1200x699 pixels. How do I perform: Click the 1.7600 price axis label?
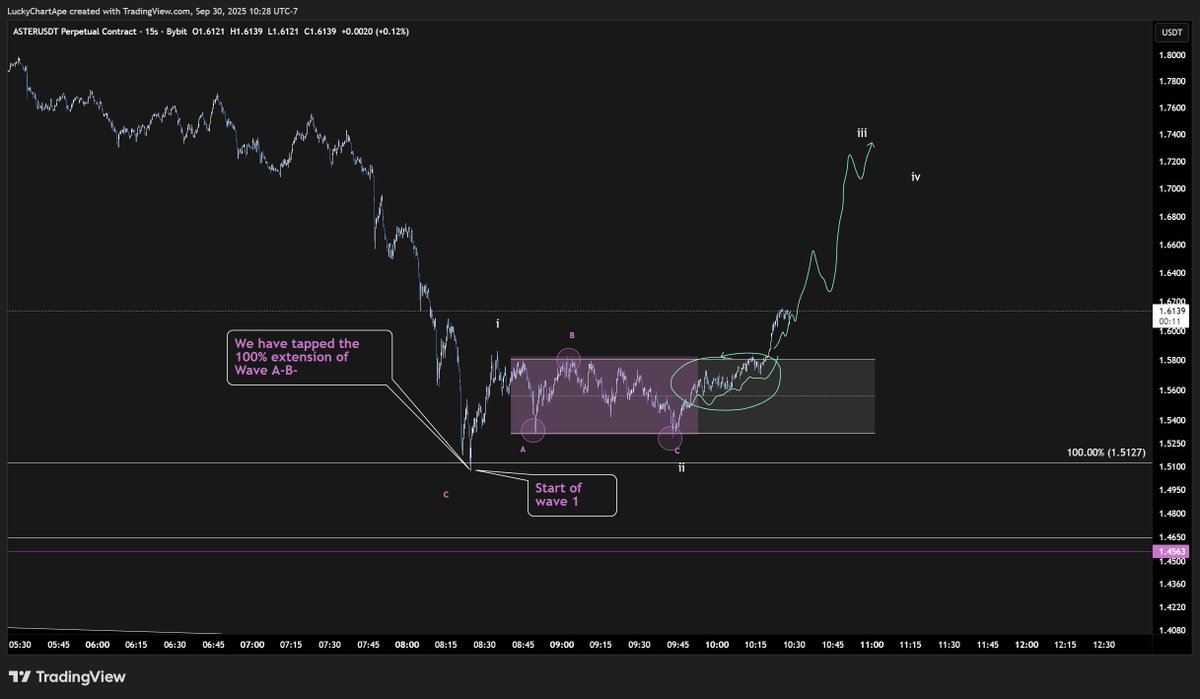(x=1171, y=108)
